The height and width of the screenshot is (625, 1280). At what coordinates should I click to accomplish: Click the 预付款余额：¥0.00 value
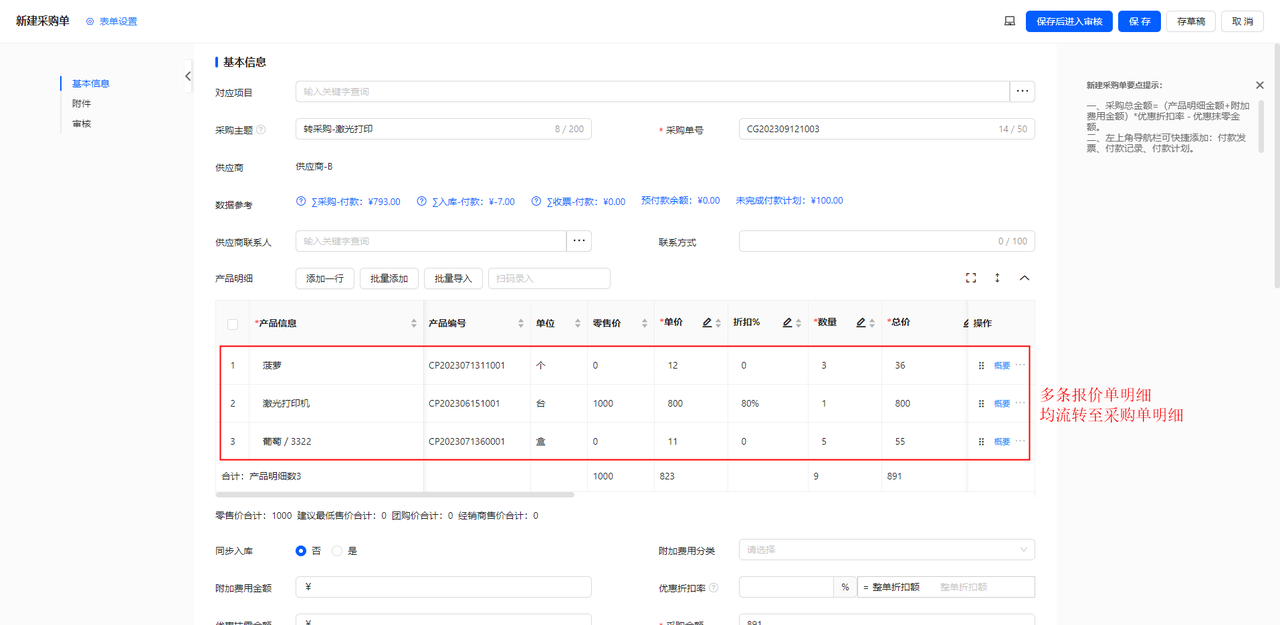point(680,200)
